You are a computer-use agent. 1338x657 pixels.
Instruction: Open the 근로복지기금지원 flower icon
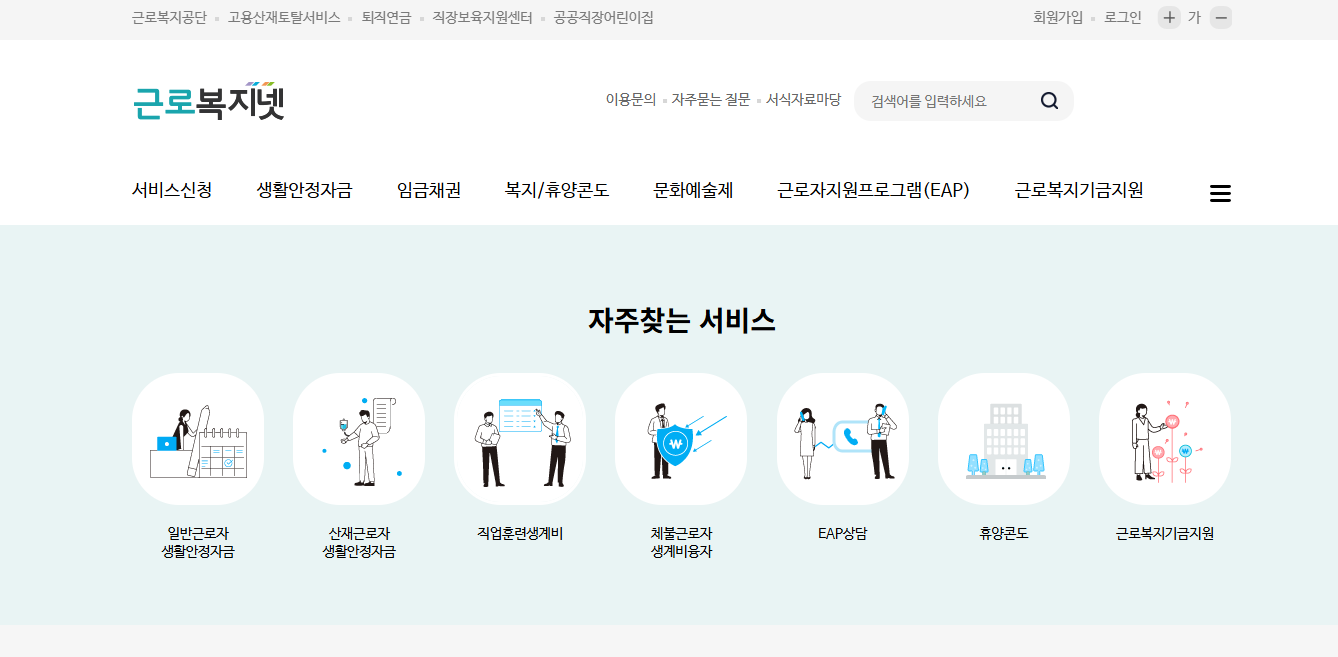(1165, 438)
